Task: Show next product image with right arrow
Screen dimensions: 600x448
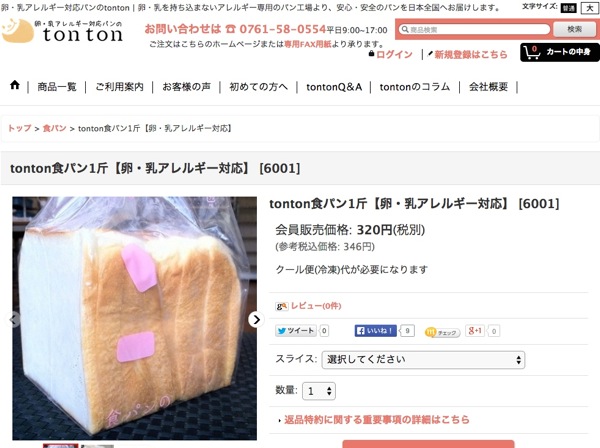Action: point(256,319)
